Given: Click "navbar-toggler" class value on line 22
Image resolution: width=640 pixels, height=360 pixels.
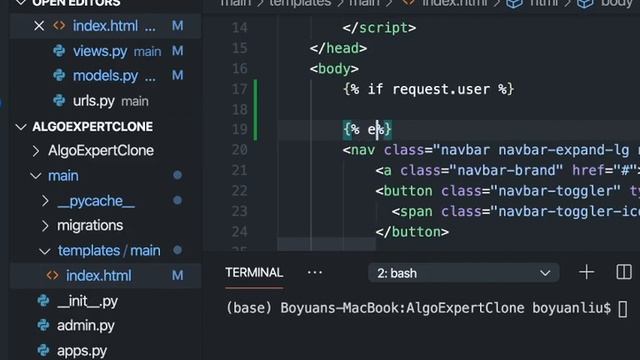Looking at the screenshot, I should 556,191.
